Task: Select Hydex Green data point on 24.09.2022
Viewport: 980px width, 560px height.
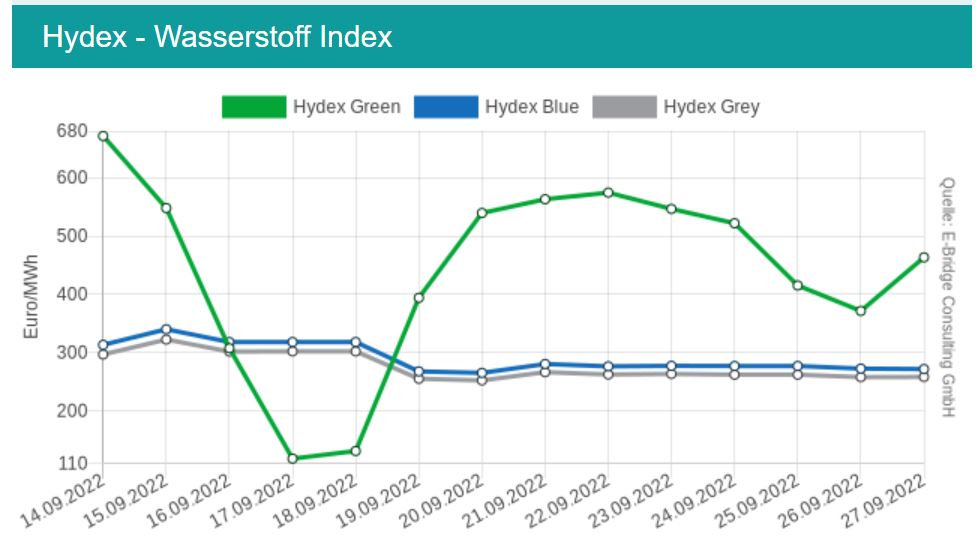Action: [x=734, y=223]
